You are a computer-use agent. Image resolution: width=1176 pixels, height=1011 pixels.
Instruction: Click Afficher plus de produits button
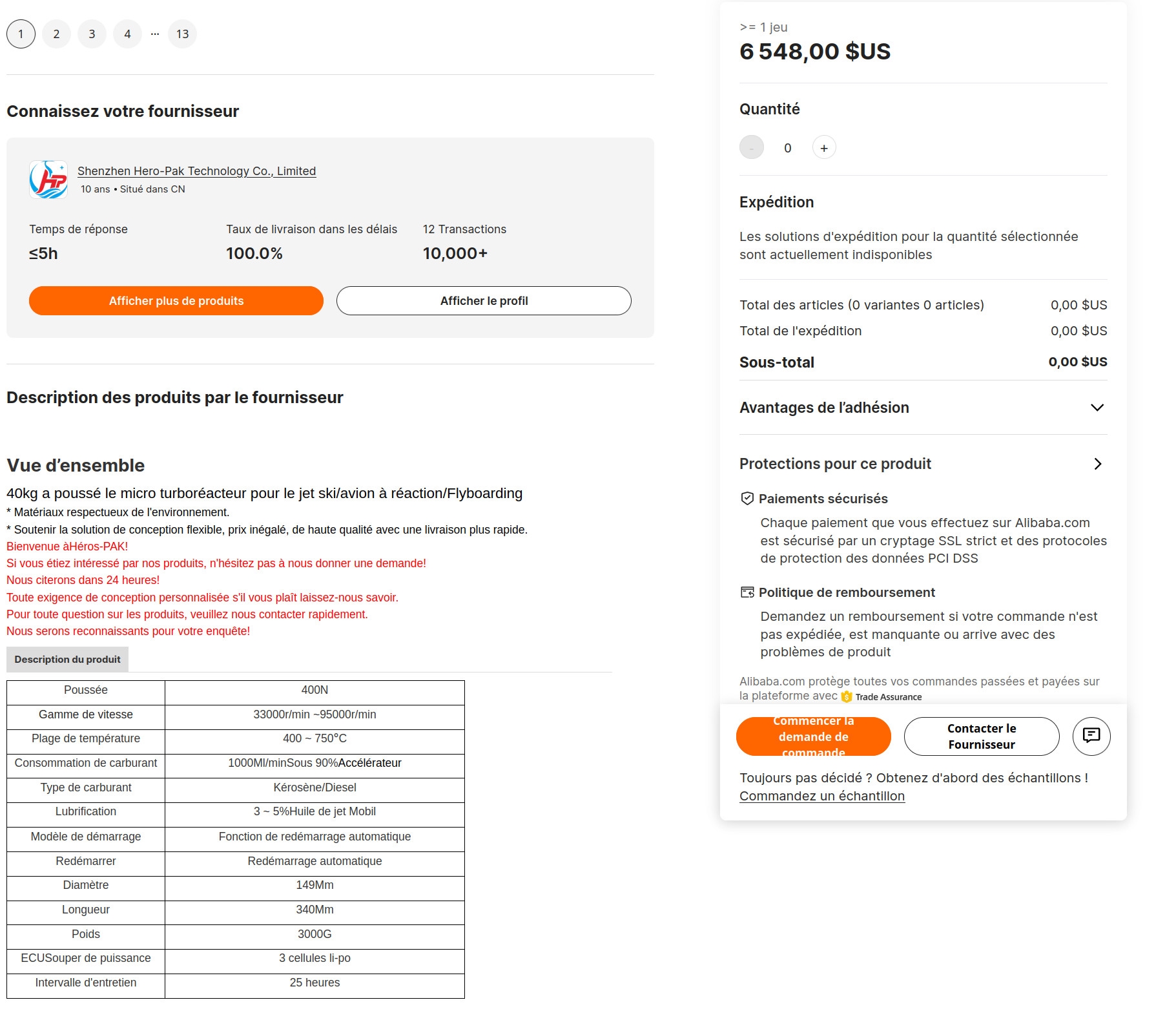(176, 301)
